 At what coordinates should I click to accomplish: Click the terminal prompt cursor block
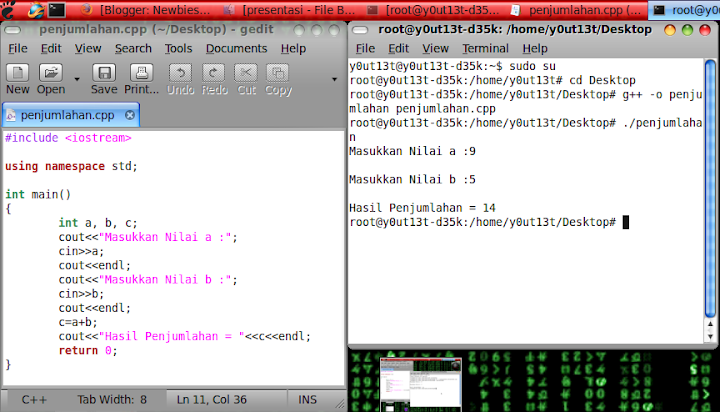[626, 222]
